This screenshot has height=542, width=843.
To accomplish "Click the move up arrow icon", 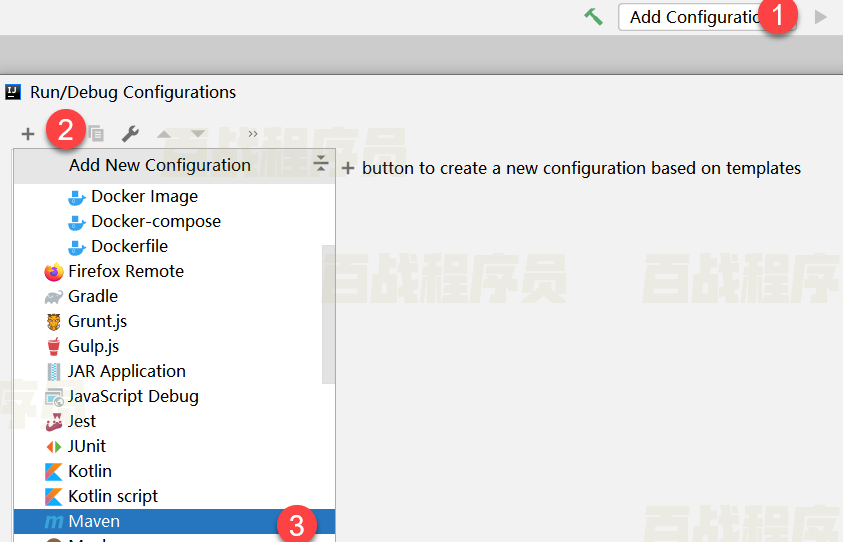I will 164,133.
